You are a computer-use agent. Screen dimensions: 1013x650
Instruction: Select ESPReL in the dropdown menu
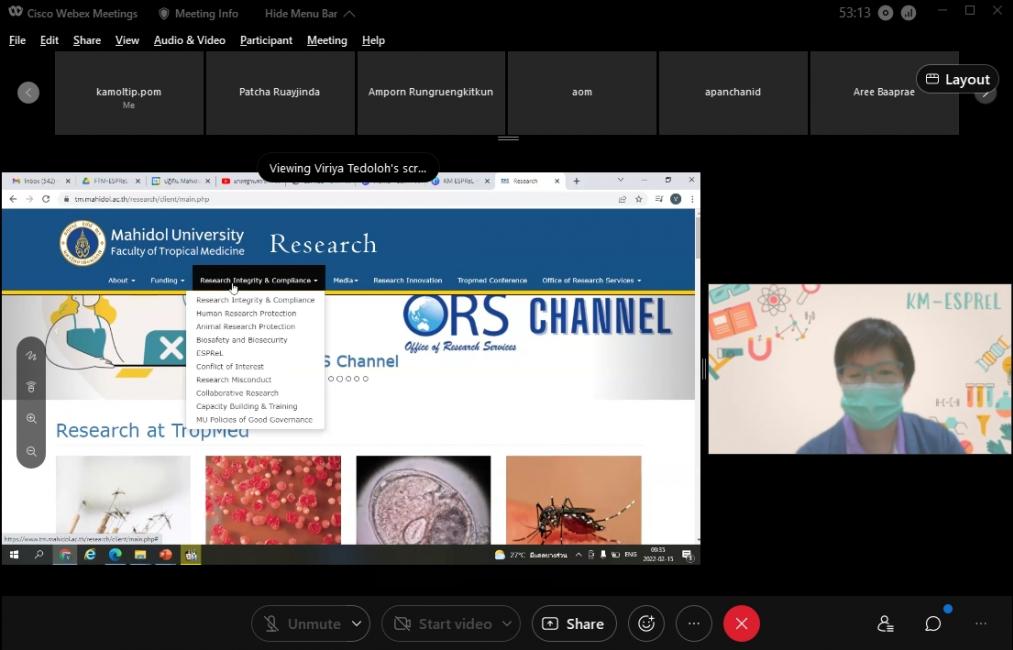(x=209, y=353)
